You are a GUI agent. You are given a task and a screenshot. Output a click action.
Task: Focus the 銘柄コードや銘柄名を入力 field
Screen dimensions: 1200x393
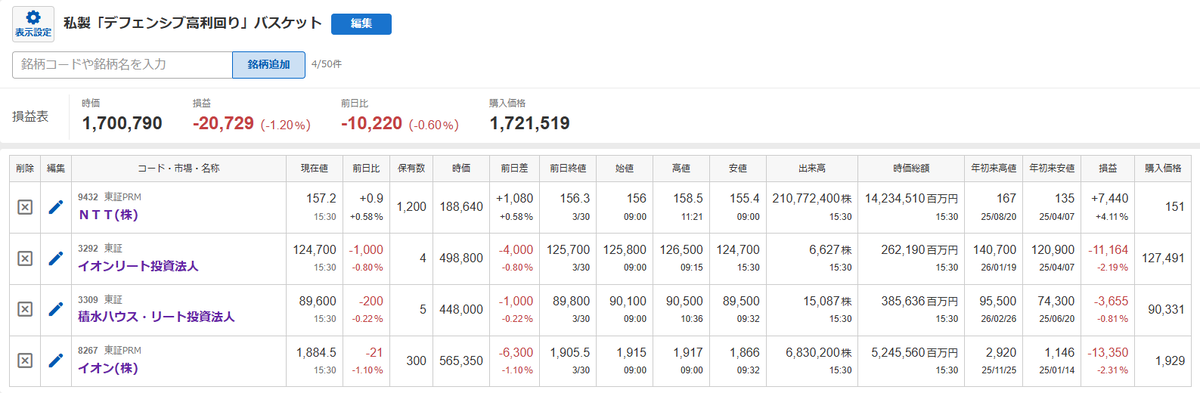(x=122, y=64)
